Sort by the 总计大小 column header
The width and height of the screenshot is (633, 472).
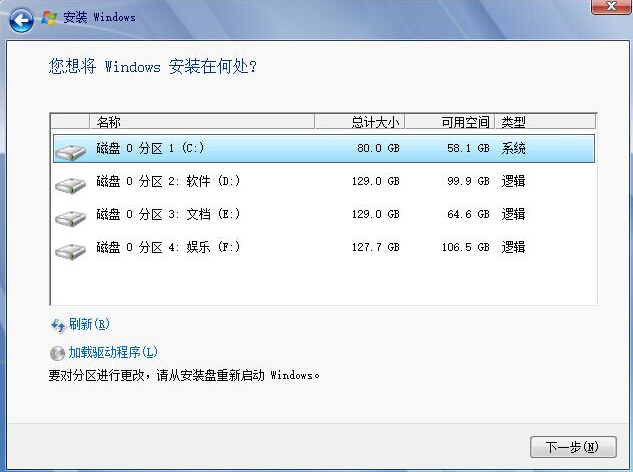[360, 122]
